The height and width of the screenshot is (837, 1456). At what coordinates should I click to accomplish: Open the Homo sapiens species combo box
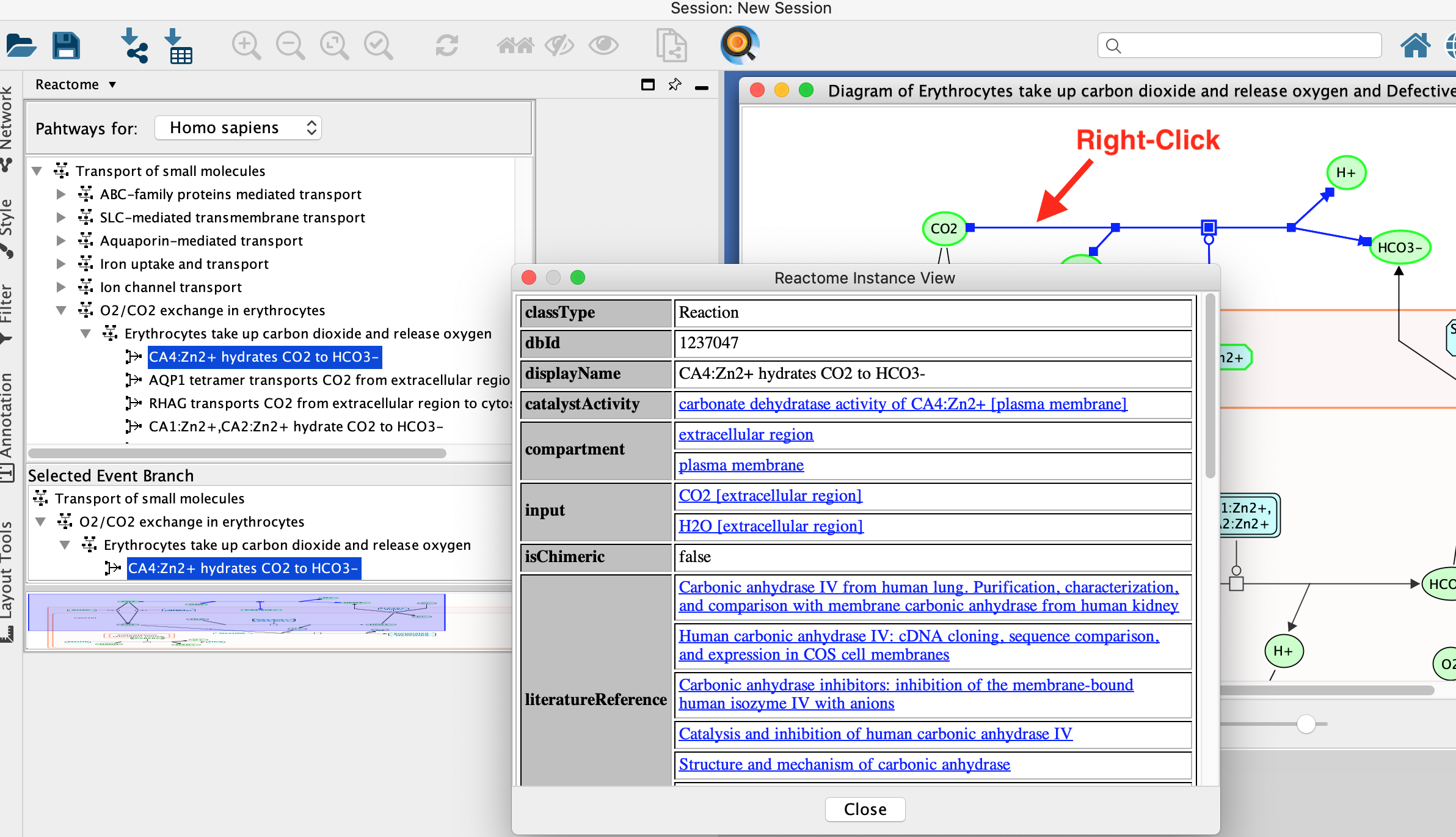[x=238, y=128]
